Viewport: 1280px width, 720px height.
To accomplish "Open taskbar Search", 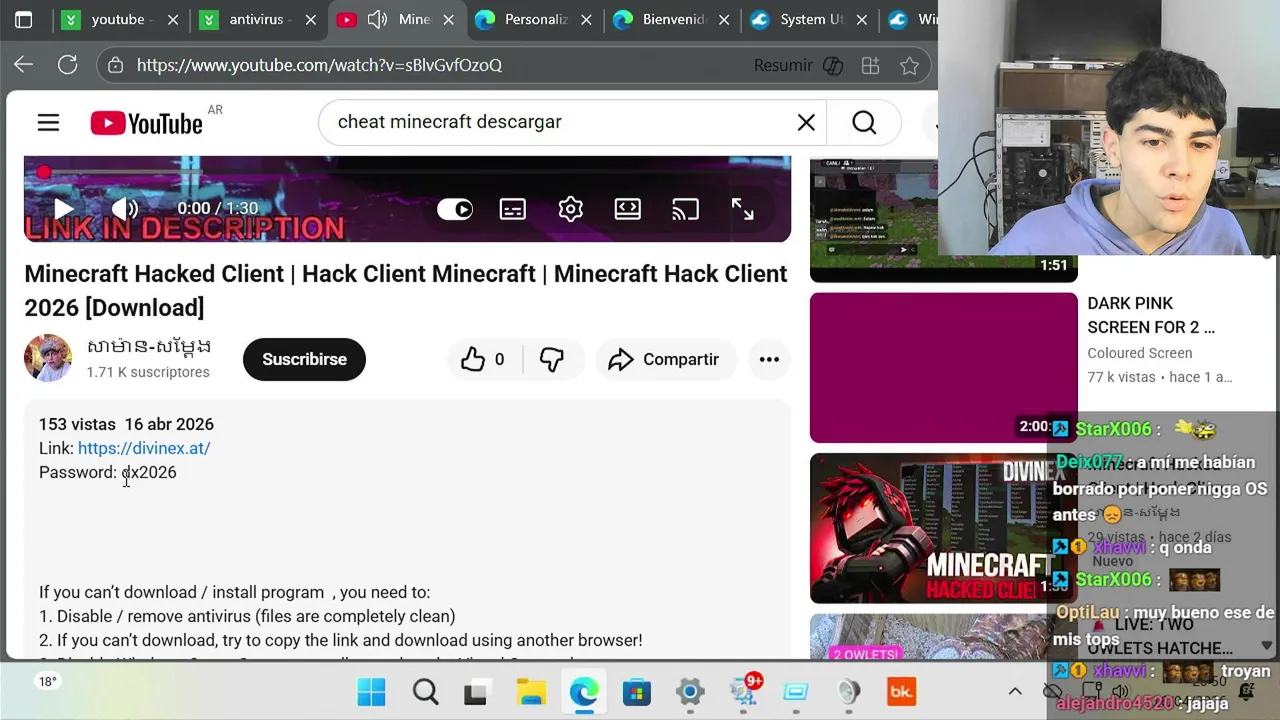I will (x=425, y=692).
